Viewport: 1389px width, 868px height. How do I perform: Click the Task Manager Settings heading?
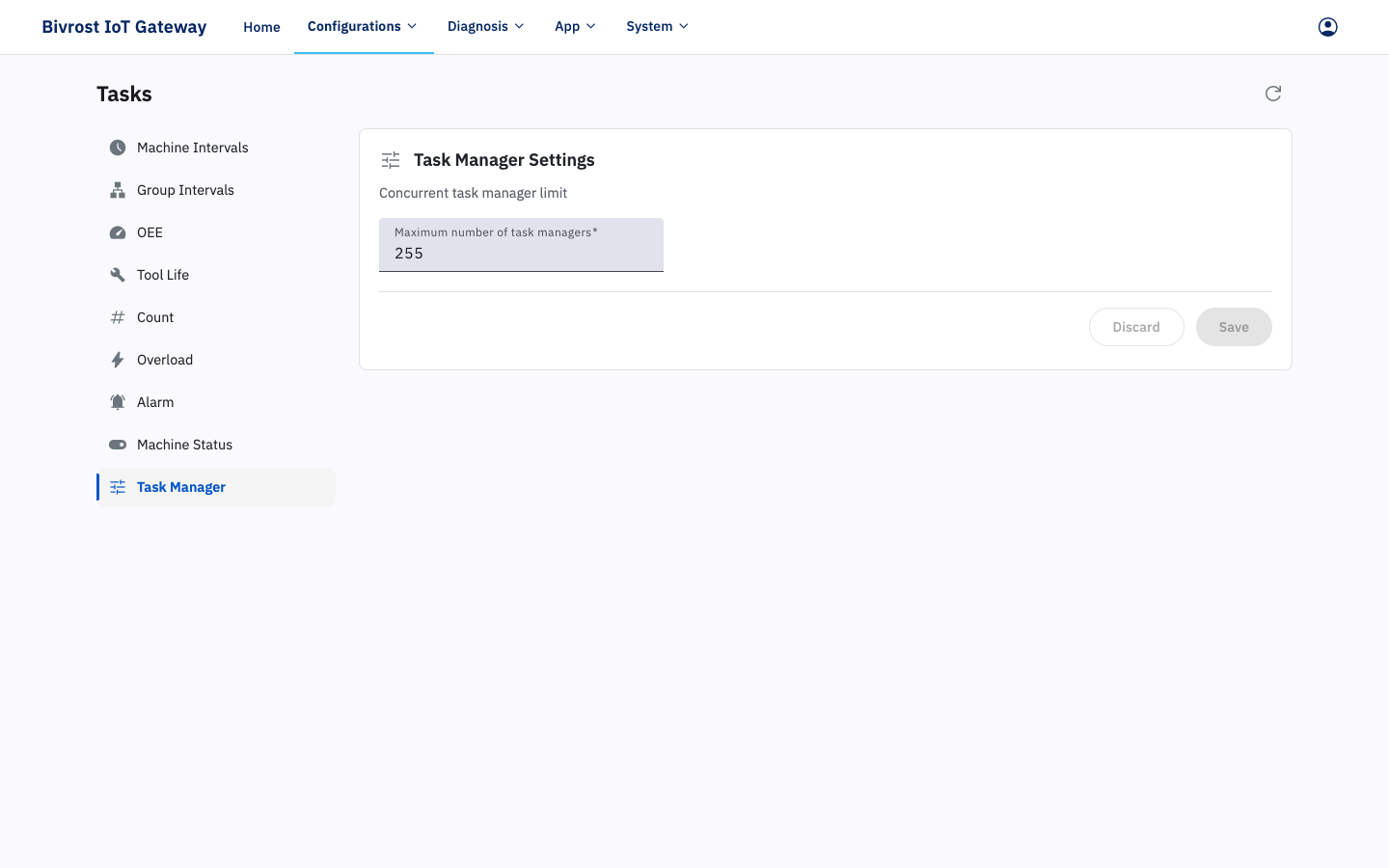[504, 160]
